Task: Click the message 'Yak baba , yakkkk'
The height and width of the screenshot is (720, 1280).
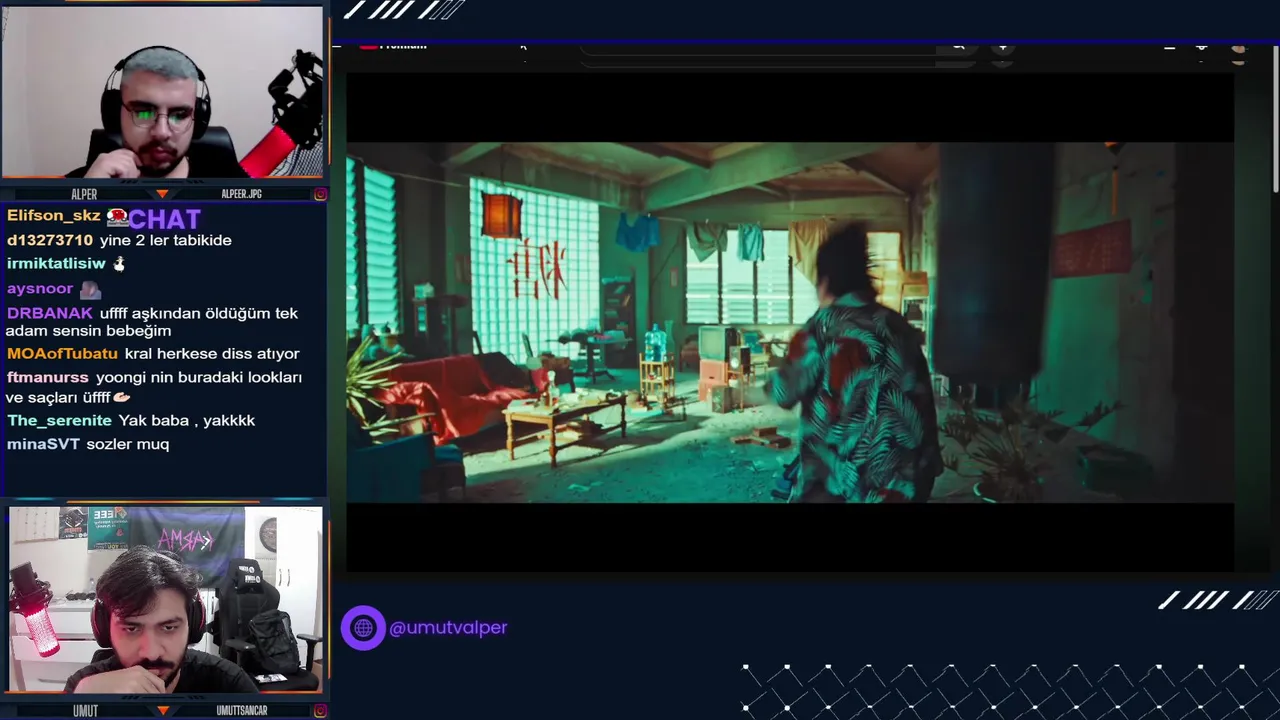Action: point(187,421)
